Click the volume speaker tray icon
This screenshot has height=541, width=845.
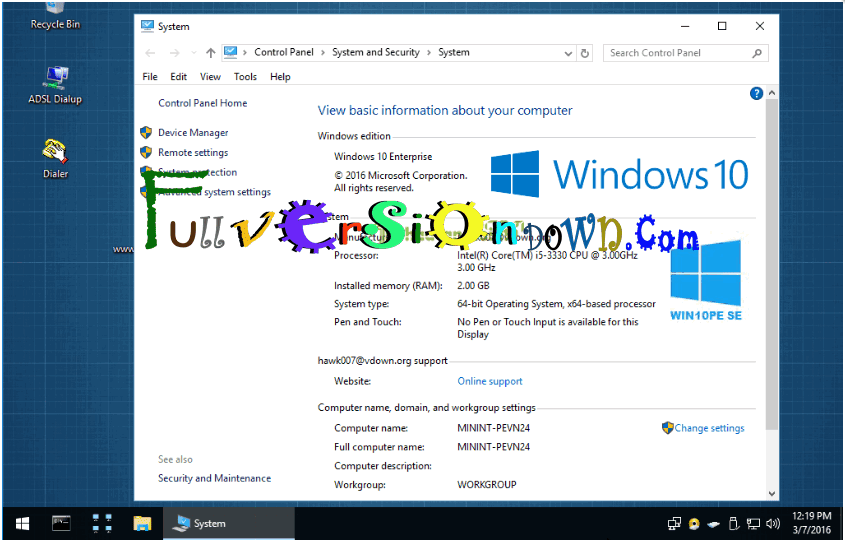pos(773,523)
